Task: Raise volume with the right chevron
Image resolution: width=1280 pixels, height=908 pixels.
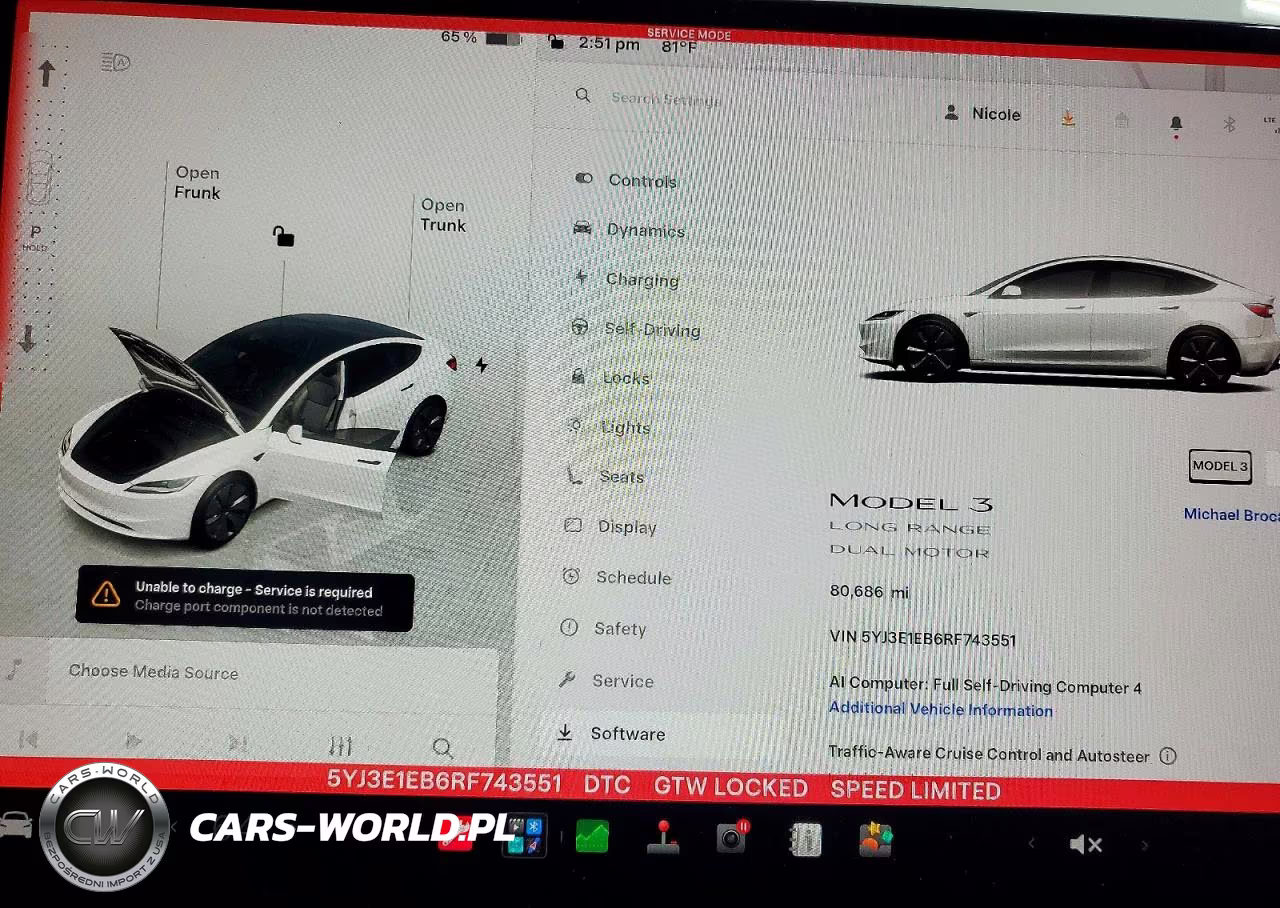Action: pyautogui.click(x=1145, y=846)
